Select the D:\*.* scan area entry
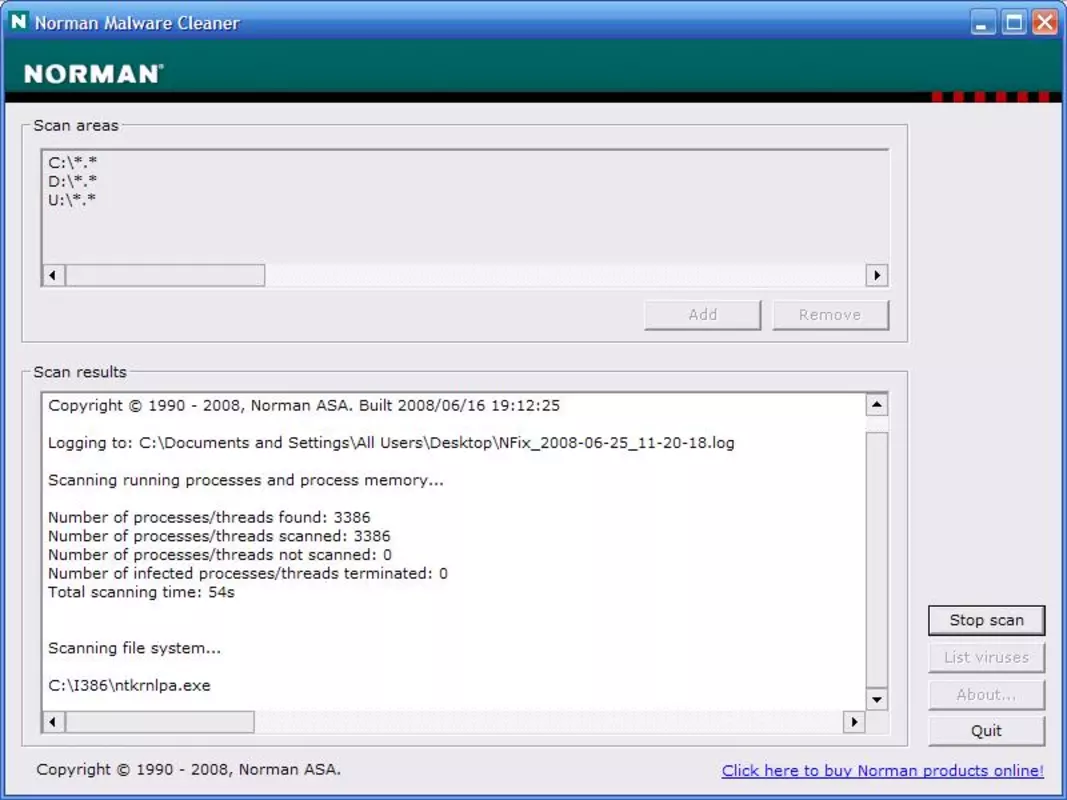 click(x=73, y=181)
